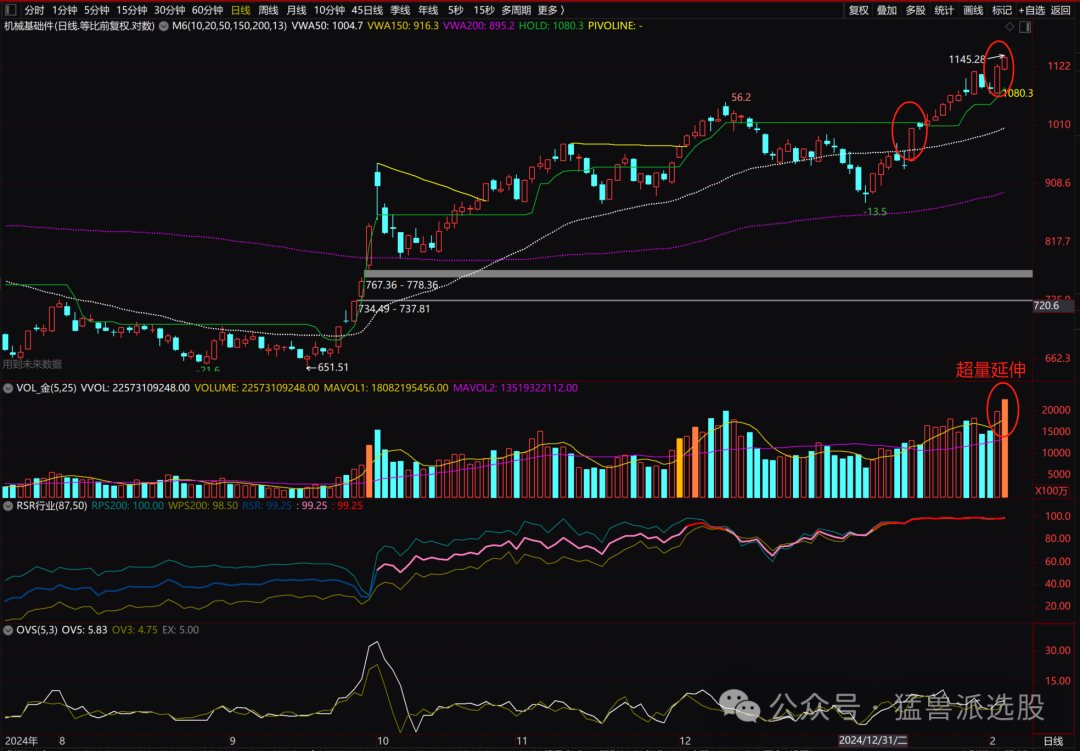Click the 叠加 overlay button

[x=886, y=10]
